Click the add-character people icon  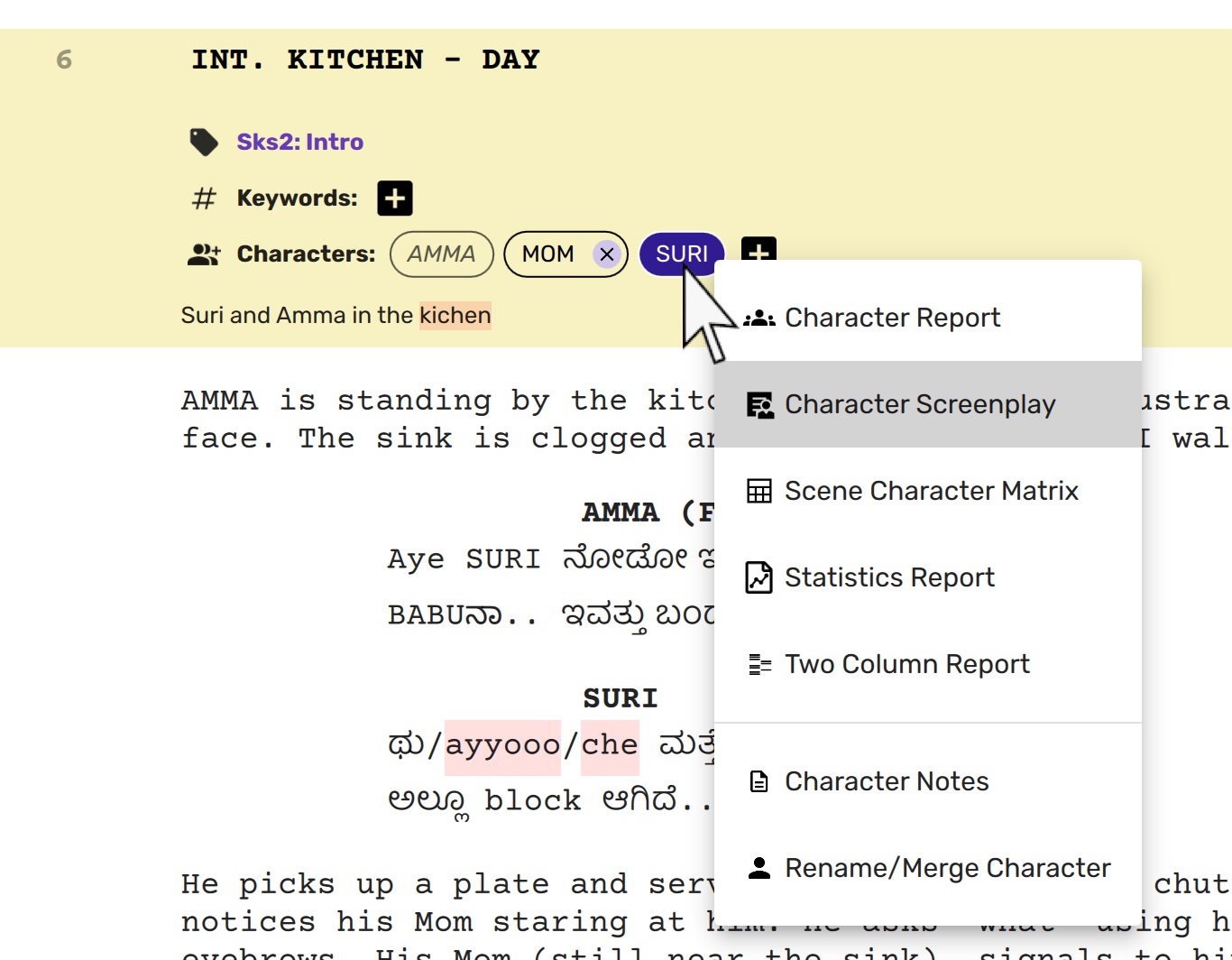click(x=204, y=254)
